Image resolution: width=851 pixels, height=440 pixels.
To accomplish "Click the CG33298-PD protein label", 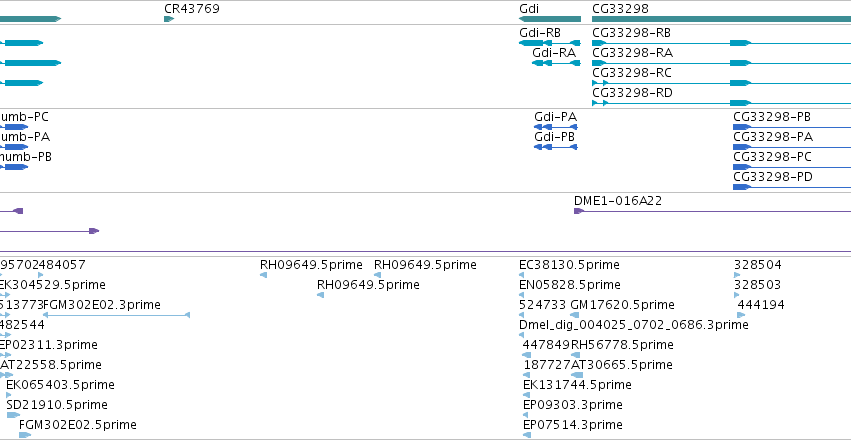I will point(773,177).
